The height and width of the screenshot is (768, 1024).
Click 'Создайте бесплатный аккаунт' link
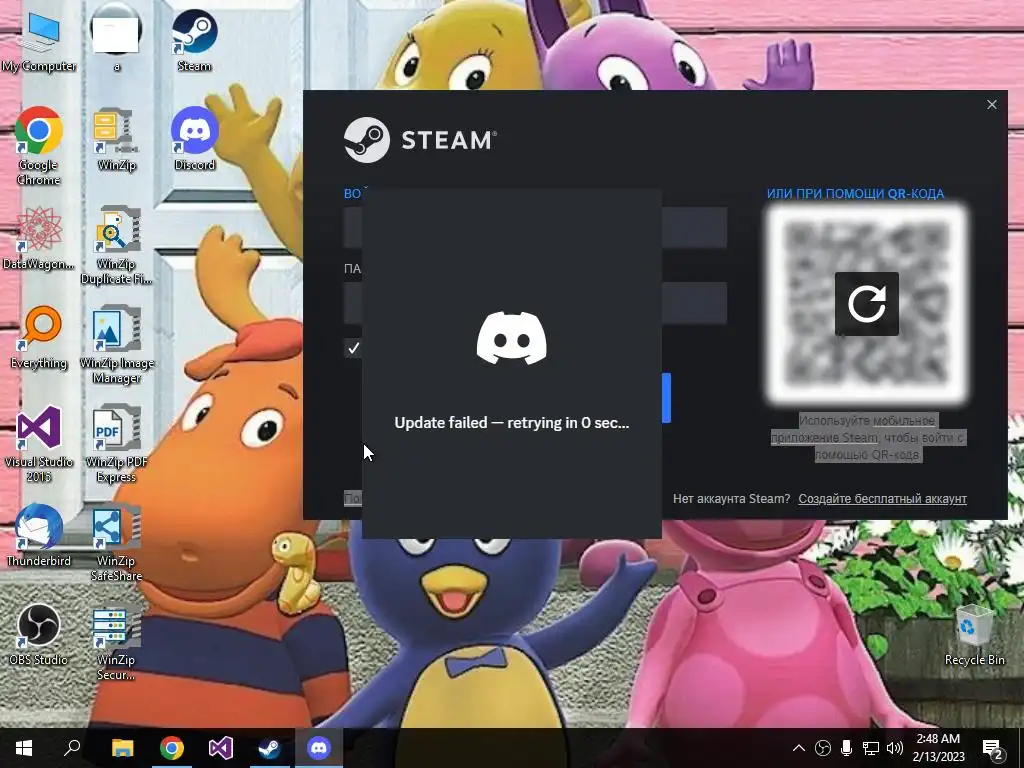point(882,498)
